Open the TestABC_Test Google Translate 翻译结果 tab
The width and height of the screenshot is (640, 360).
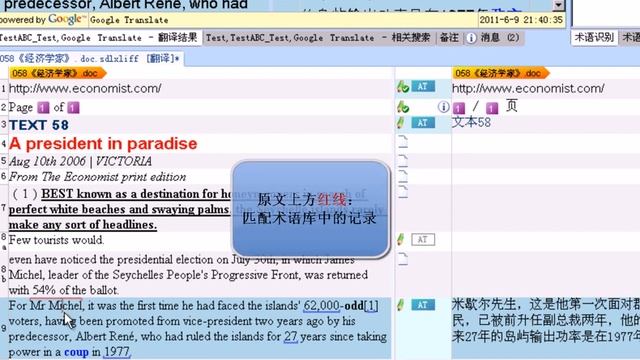[100, 38]
